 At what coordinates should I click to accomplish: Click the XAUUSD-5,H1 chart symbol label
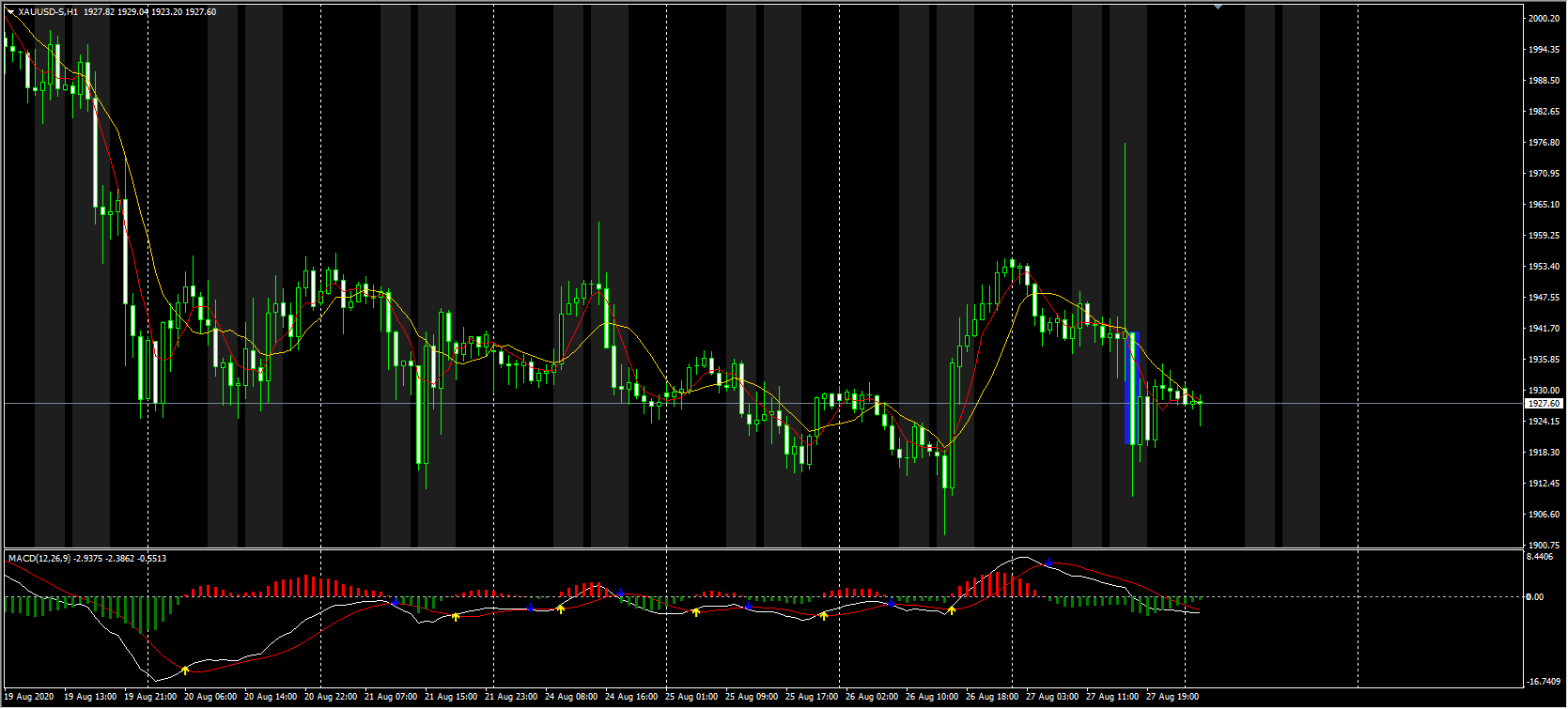pyautogui.click(x=48, y=12)
